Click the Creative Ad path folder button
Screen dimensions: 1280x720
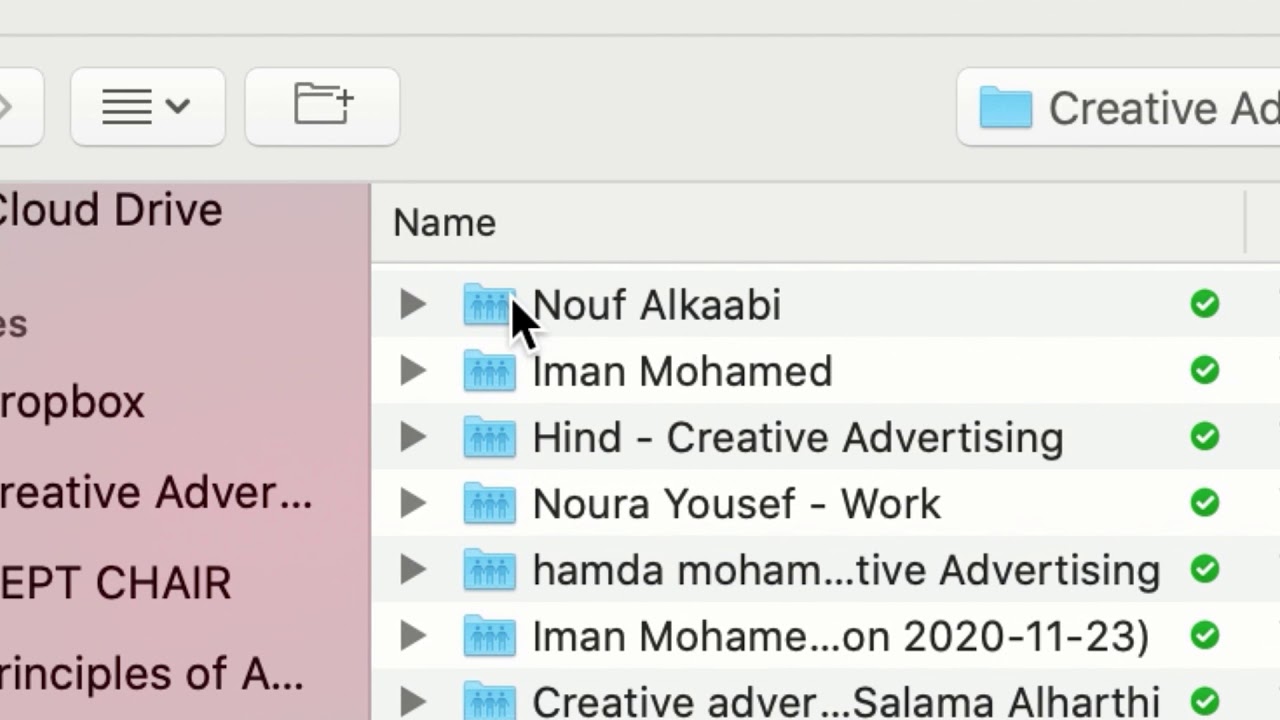point(1118,108)
